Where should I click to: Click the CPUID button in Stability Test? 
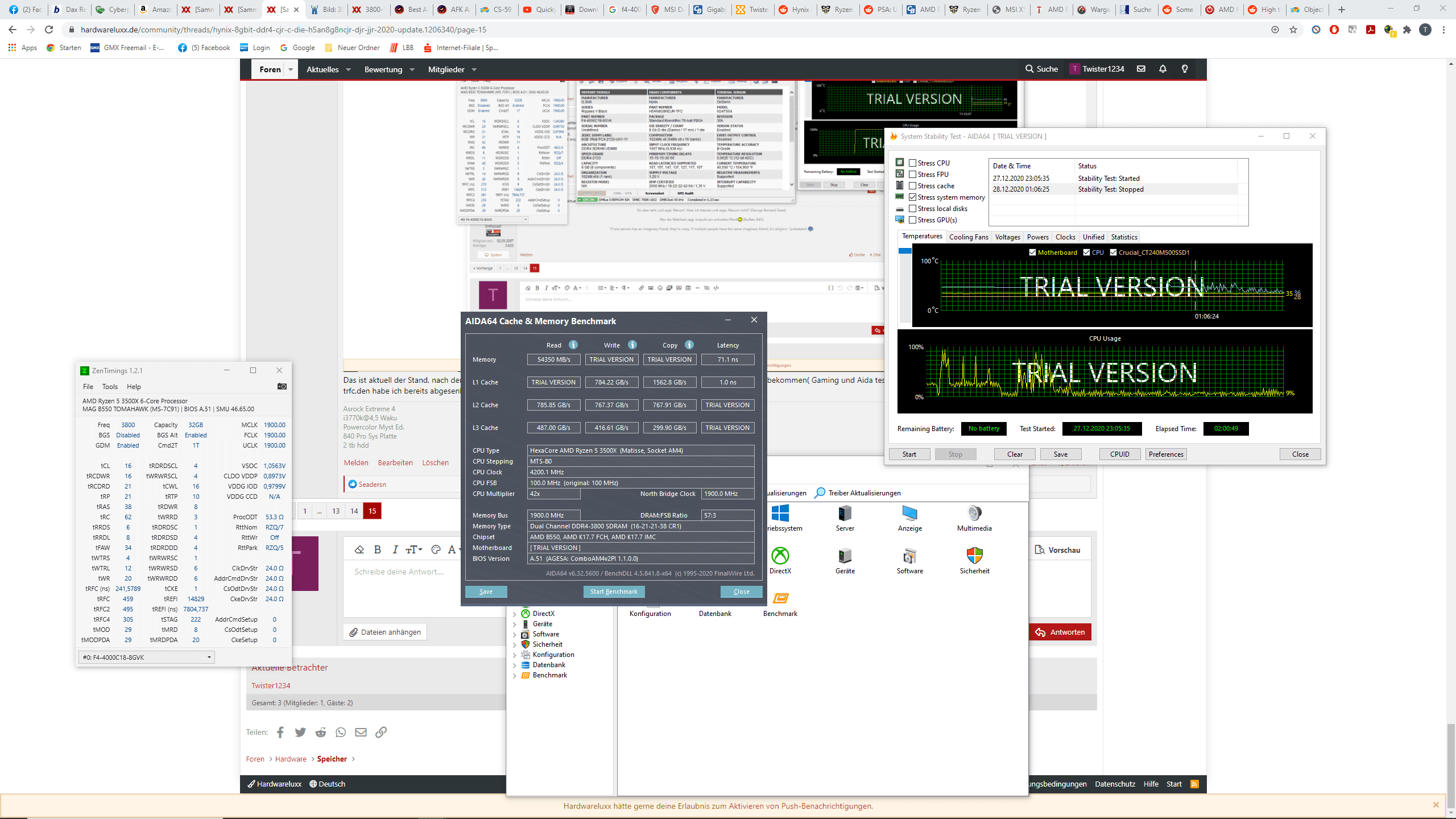coord(1120,454)
